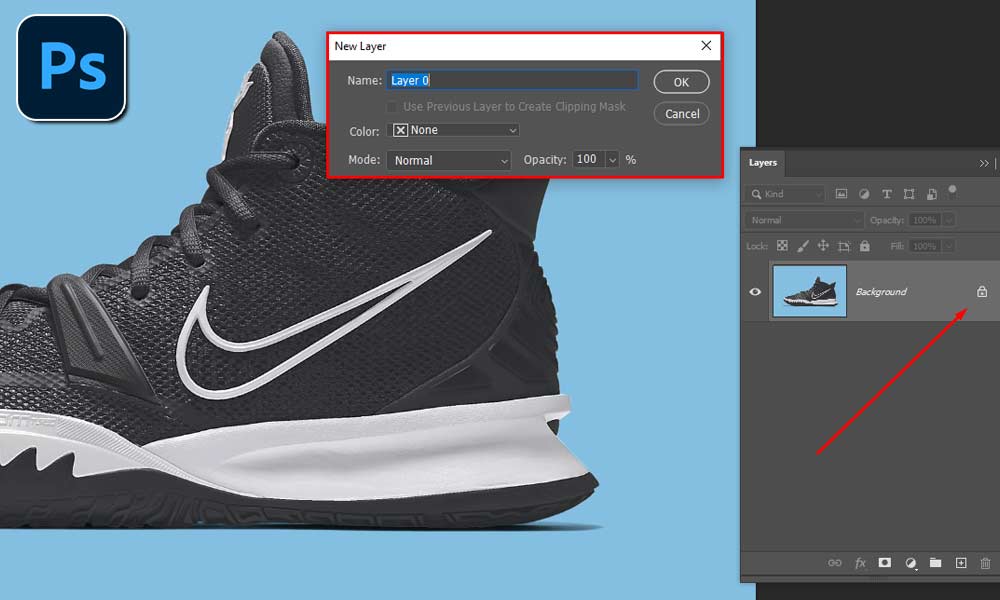
Task: Click the Delete layer trash icon
Action: 985,563
